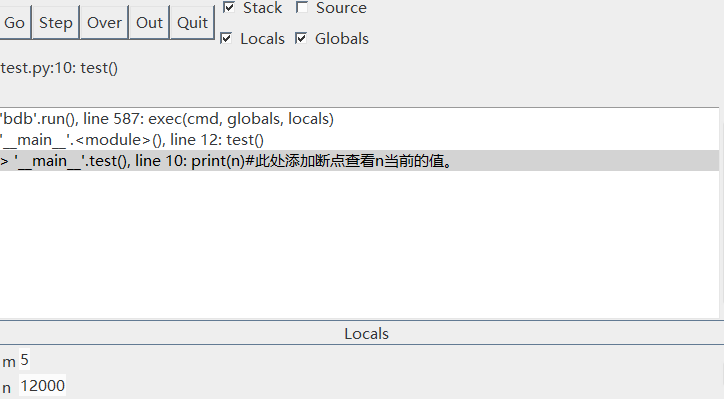The width and height of the screenshot is (724, 399).
Task: Click the value 12000 of variable n
Action: coord(42,386)
